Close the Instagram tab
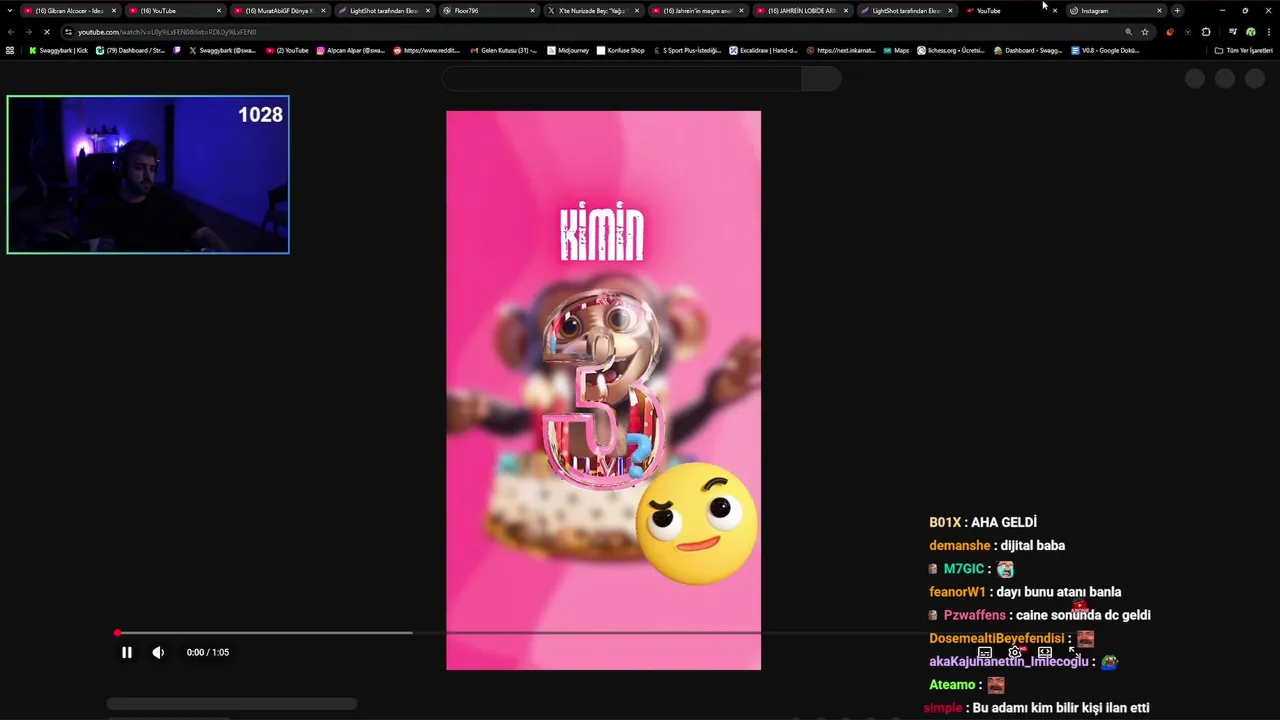Image resolution: width=1280 pixels, height=720 pixels. [1160, 11]
